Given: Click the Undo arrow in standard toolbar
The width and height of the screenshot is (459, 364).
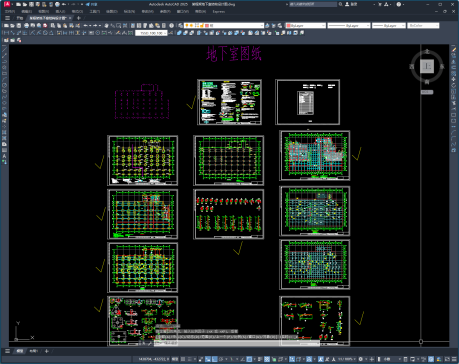Looking at the screenshot, I should (x=85, y=25).
